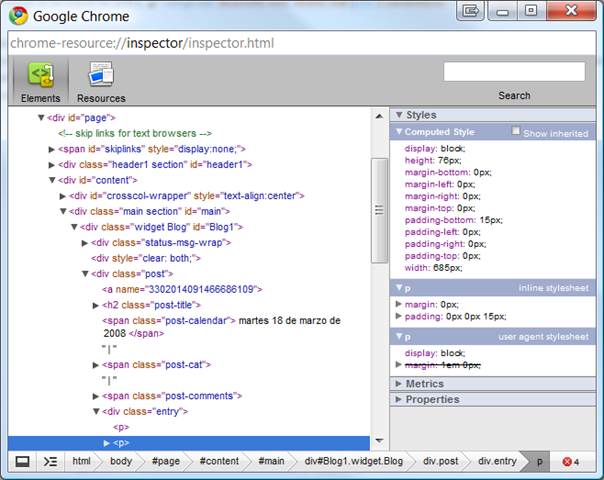Collapse the Styles section

(x=399, y=115)
